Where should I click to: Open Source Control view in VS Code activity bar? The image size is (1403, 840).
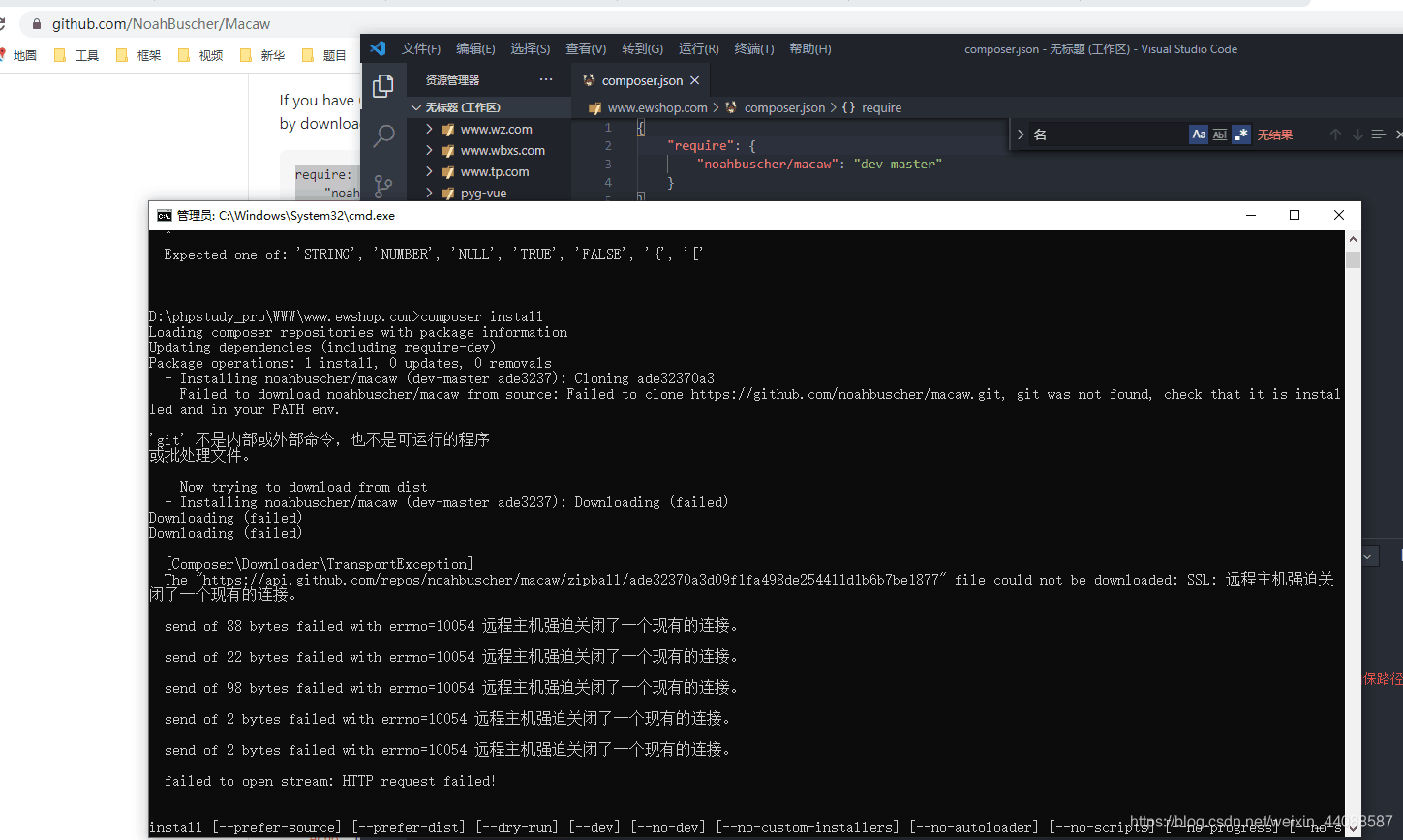[383, 185]
